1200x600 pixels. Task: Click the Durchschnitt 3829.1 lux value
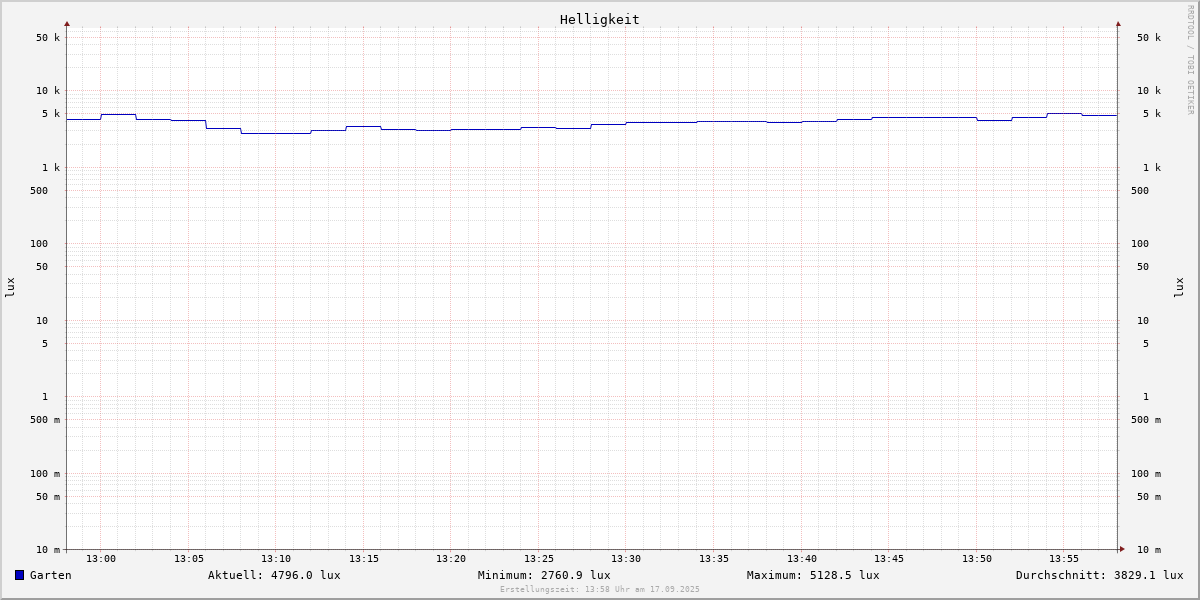coord(1099,575)
